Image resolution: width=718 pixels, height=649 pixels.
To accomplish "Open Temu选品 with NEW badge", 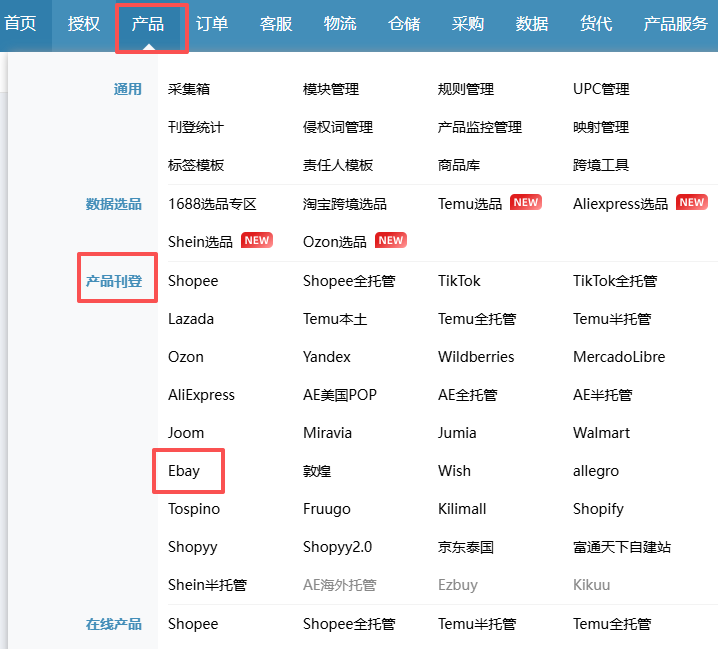I will tap(470, 204).
